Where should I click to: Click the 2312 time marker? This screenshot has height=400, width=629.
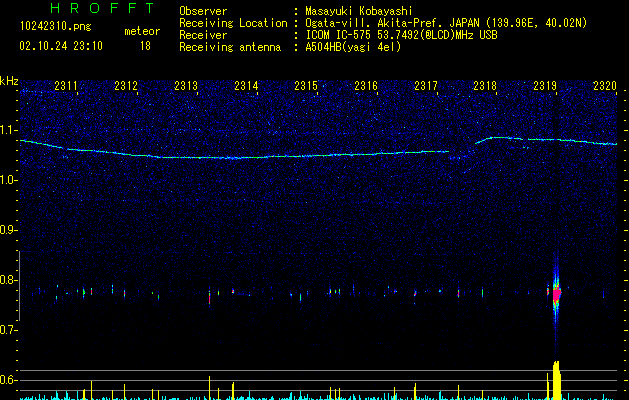(x=126, y=86)
